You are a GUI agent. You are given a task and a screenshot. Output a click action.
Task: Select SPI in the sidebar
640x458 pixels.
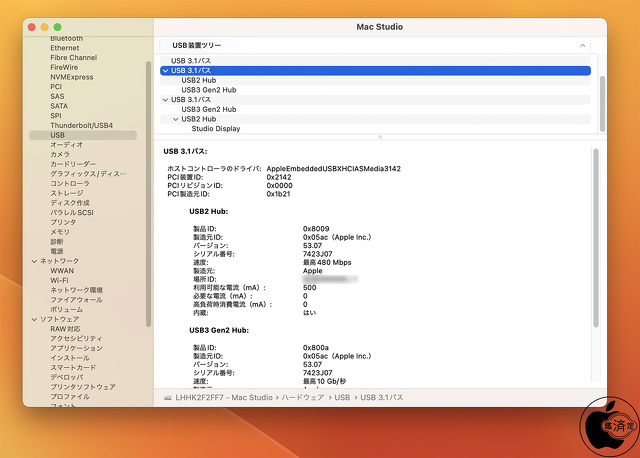point(56,116)
